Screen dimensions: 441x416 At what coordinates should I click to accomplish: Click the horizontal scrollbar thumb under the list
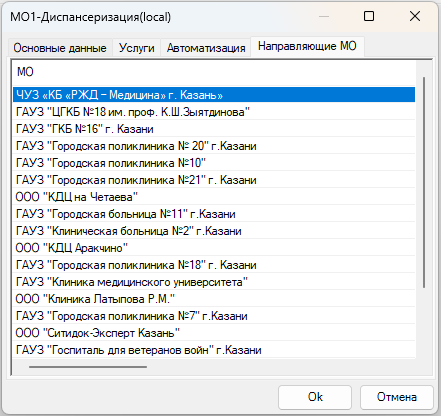tap(88, 367)
